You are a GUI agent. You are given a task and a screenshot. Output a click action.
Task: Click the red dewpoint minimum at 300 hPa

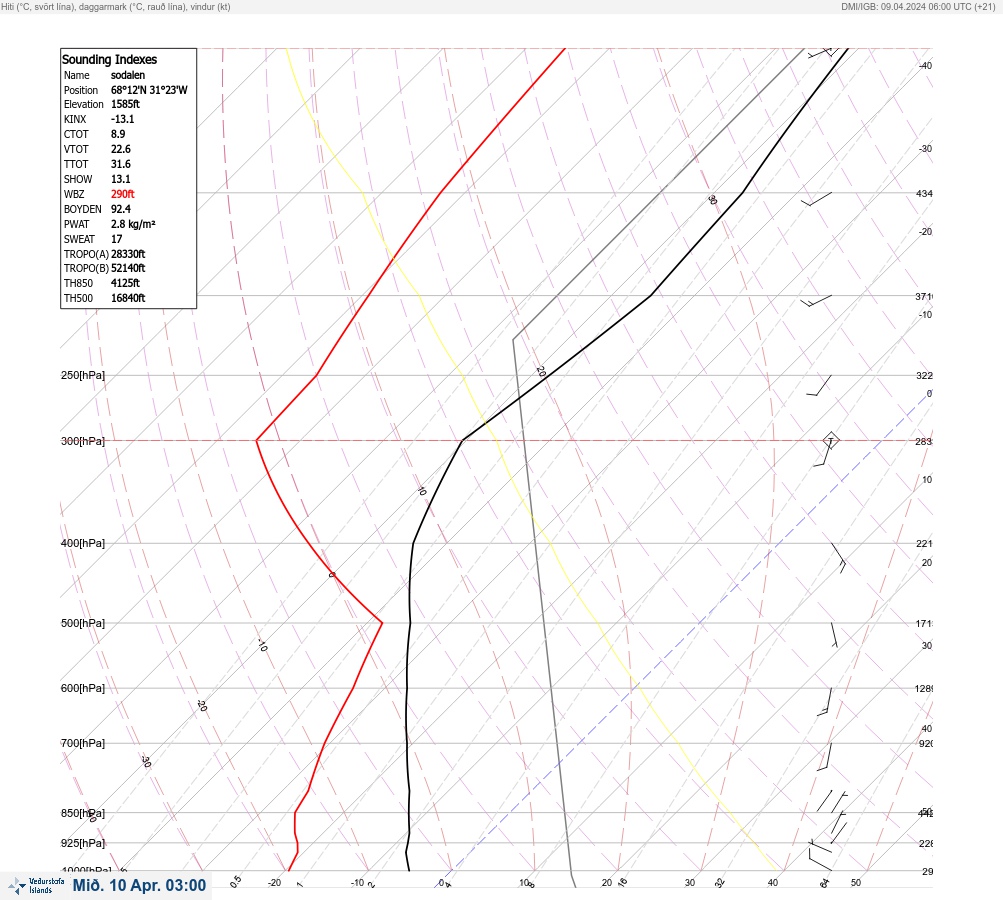coord(257,440)
